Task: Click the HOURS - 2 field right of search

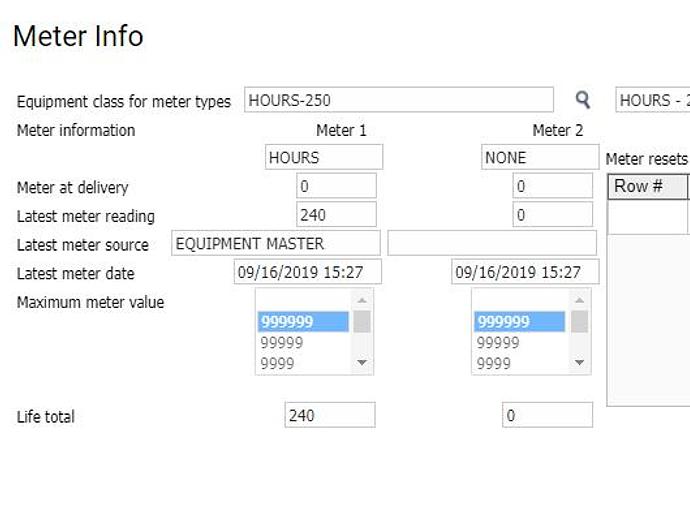Action: coord(652,100)
